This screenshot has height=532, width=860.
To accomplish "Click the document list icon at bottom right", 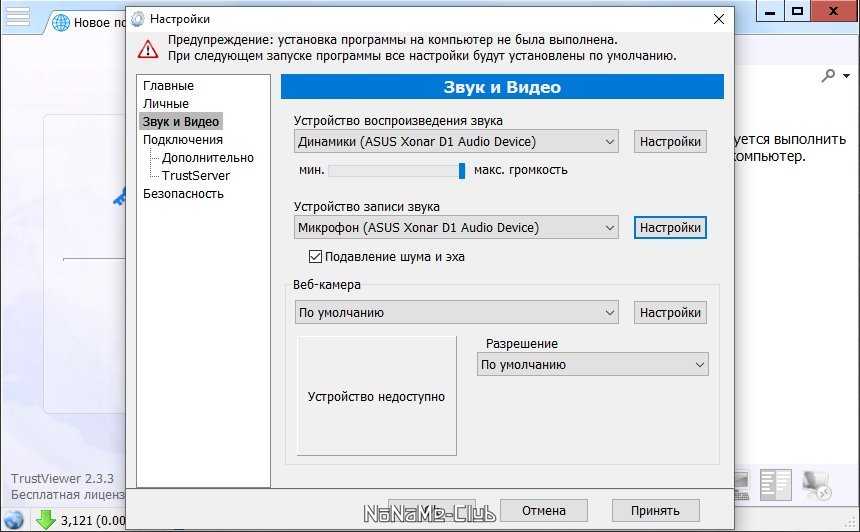I will [x=775, y=485].
